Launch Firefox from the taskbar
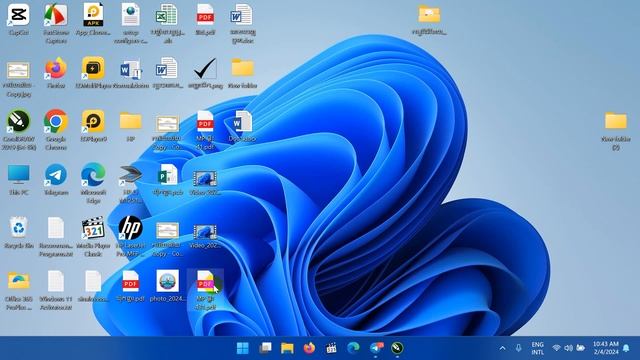Viewport: 640px width, 360px height. pyautogui.click(x=309, y=348)
